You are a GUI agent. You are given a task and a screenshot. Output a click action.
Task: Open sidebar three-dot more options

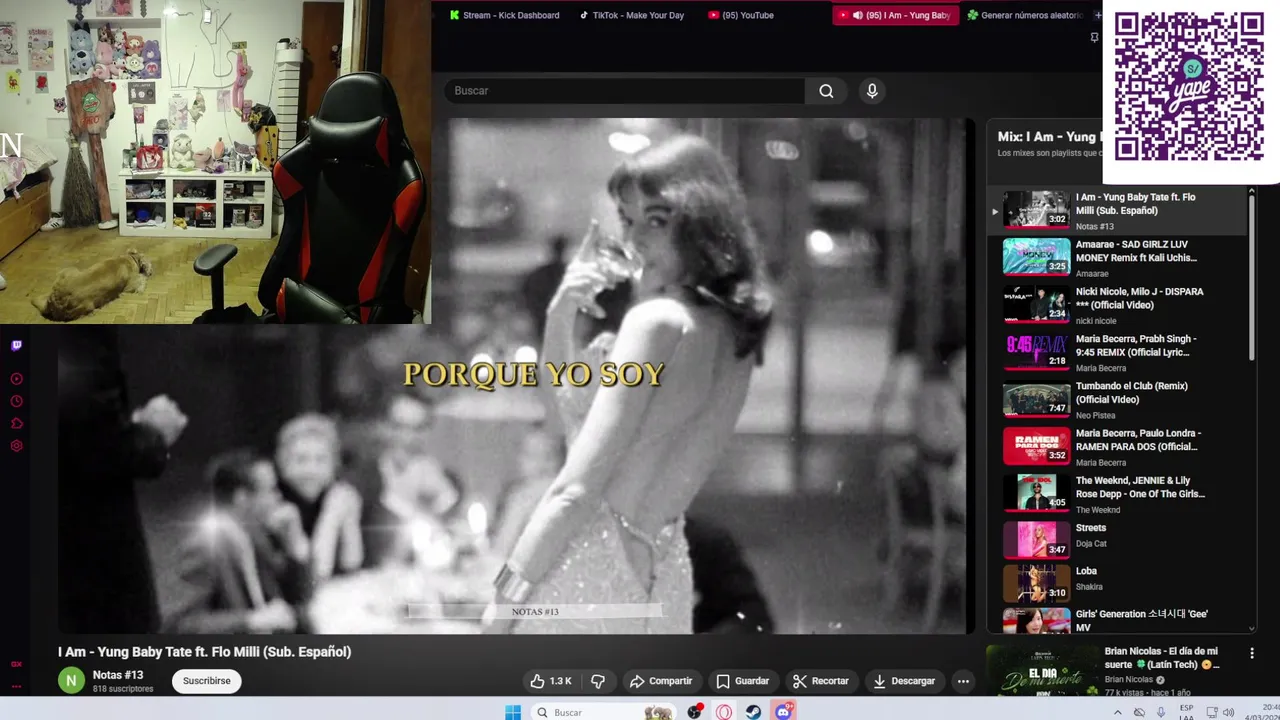(16, 687)
